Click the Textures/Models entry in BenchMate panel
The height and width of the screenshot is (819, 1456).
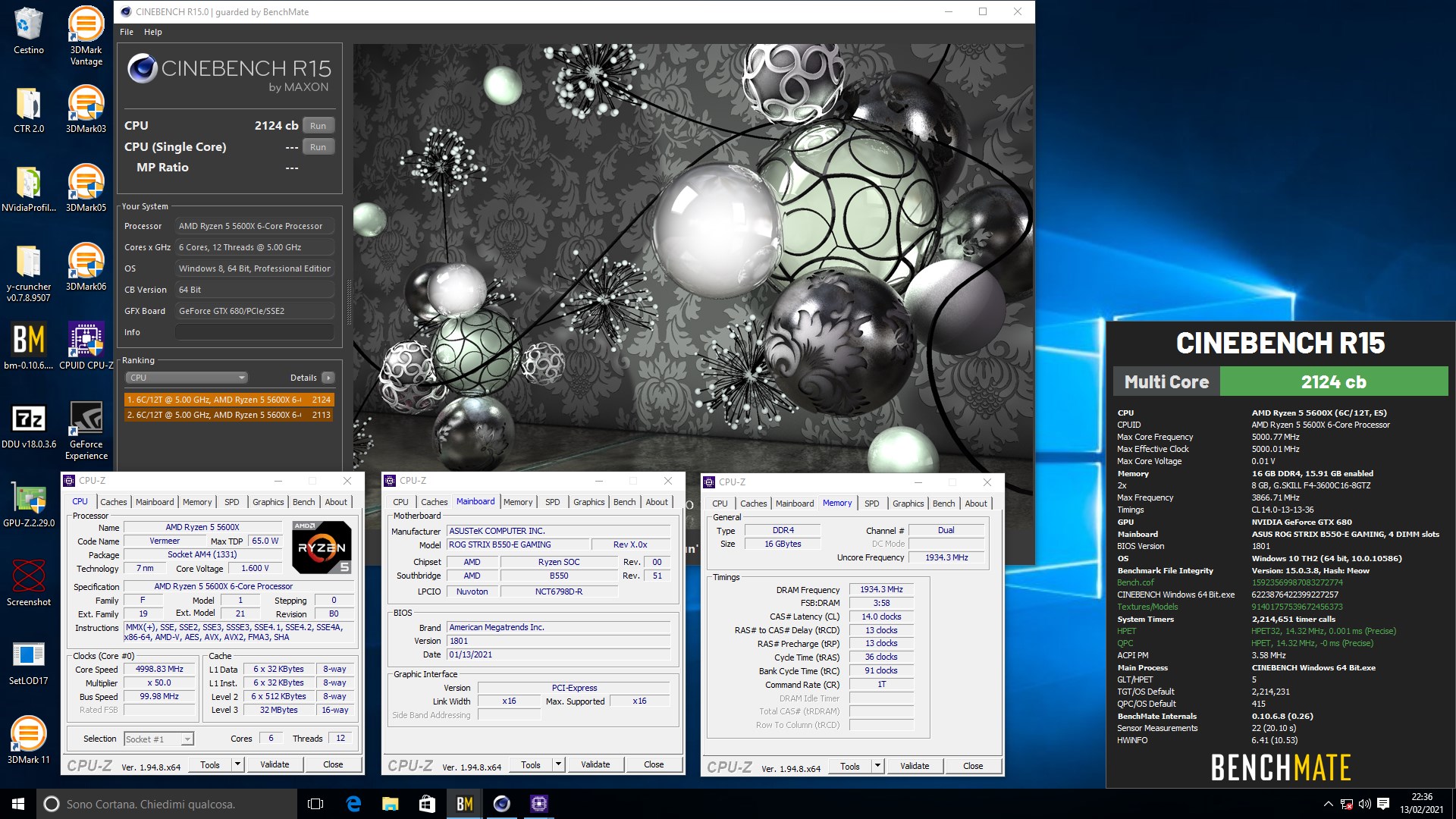point(1147,607)
